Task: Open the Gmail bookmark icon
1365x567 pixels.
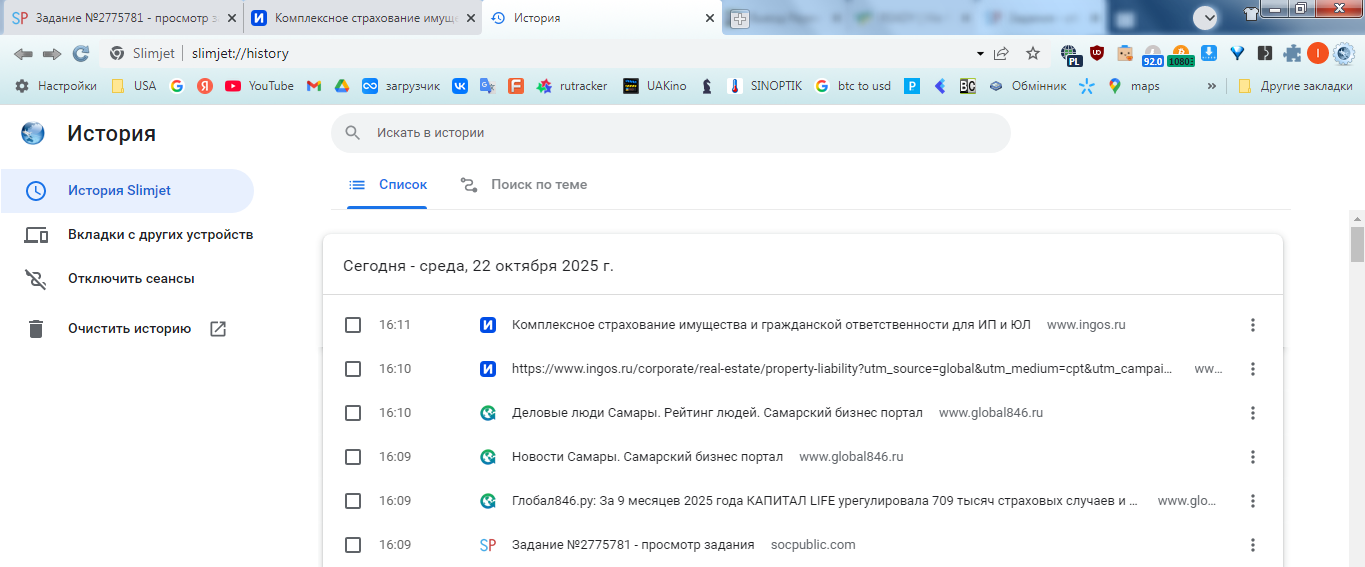Action: coord(313,86)
